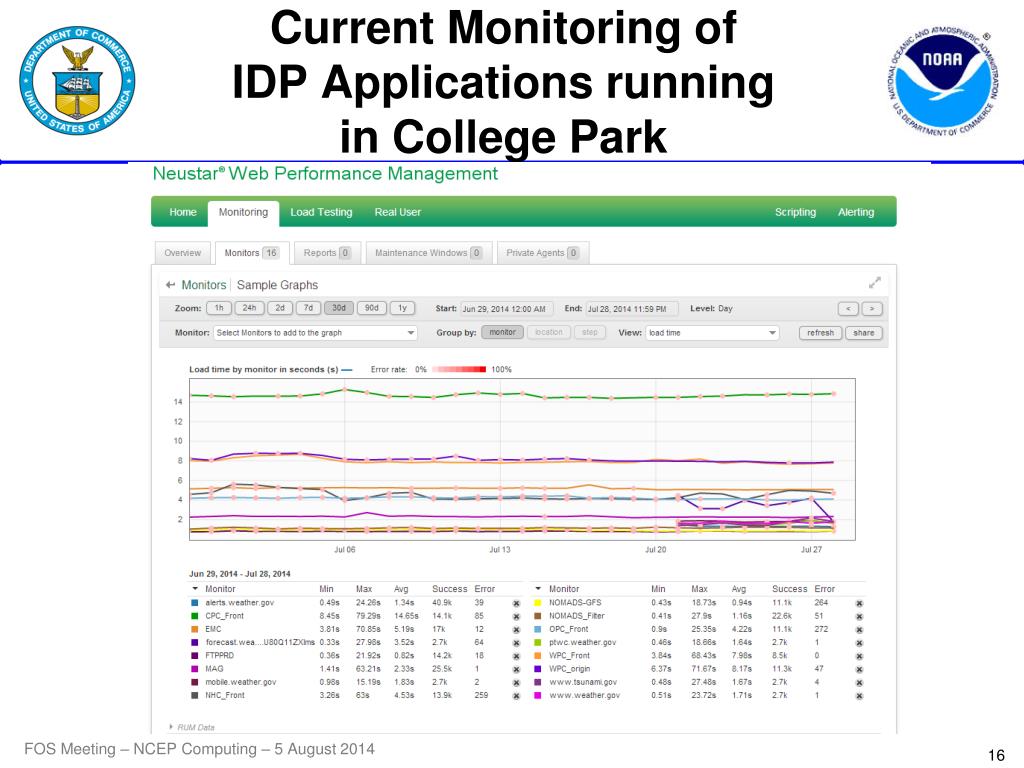This screenshot has width=1024, height=768.
Task: Click the yellow NOMADS-GFS color swatch
Action: [537, 603]
